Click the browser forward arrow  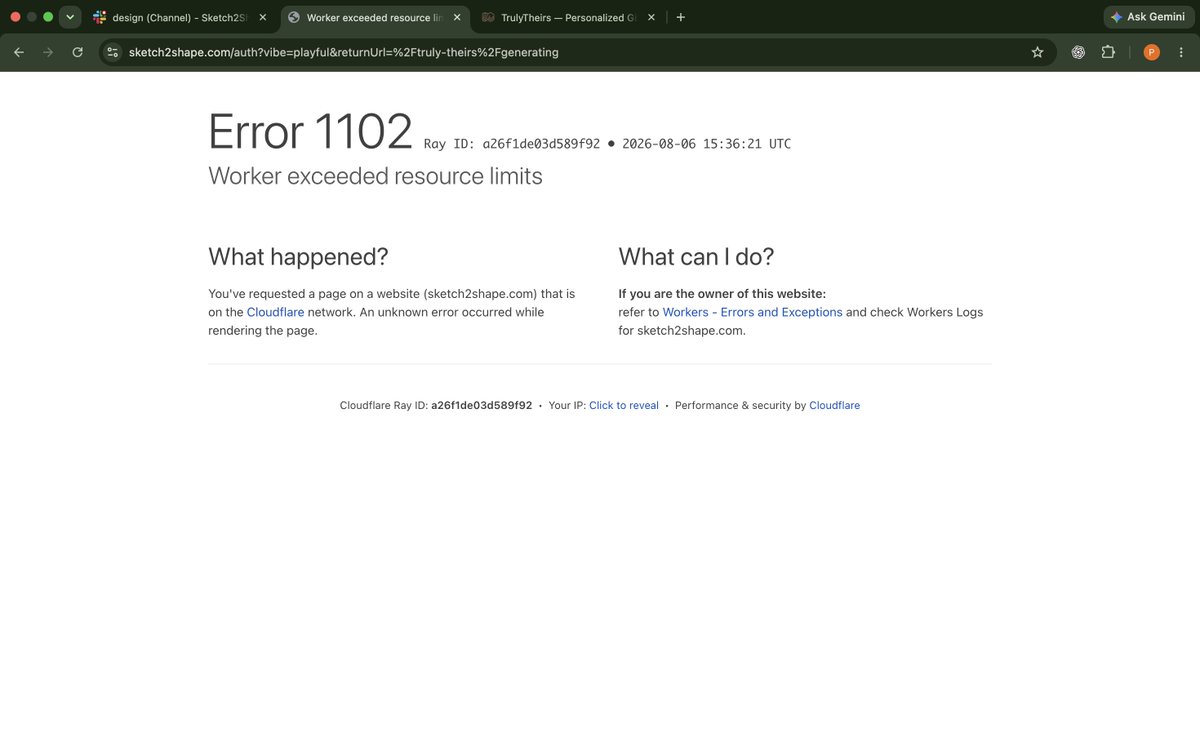coord(47,52)
